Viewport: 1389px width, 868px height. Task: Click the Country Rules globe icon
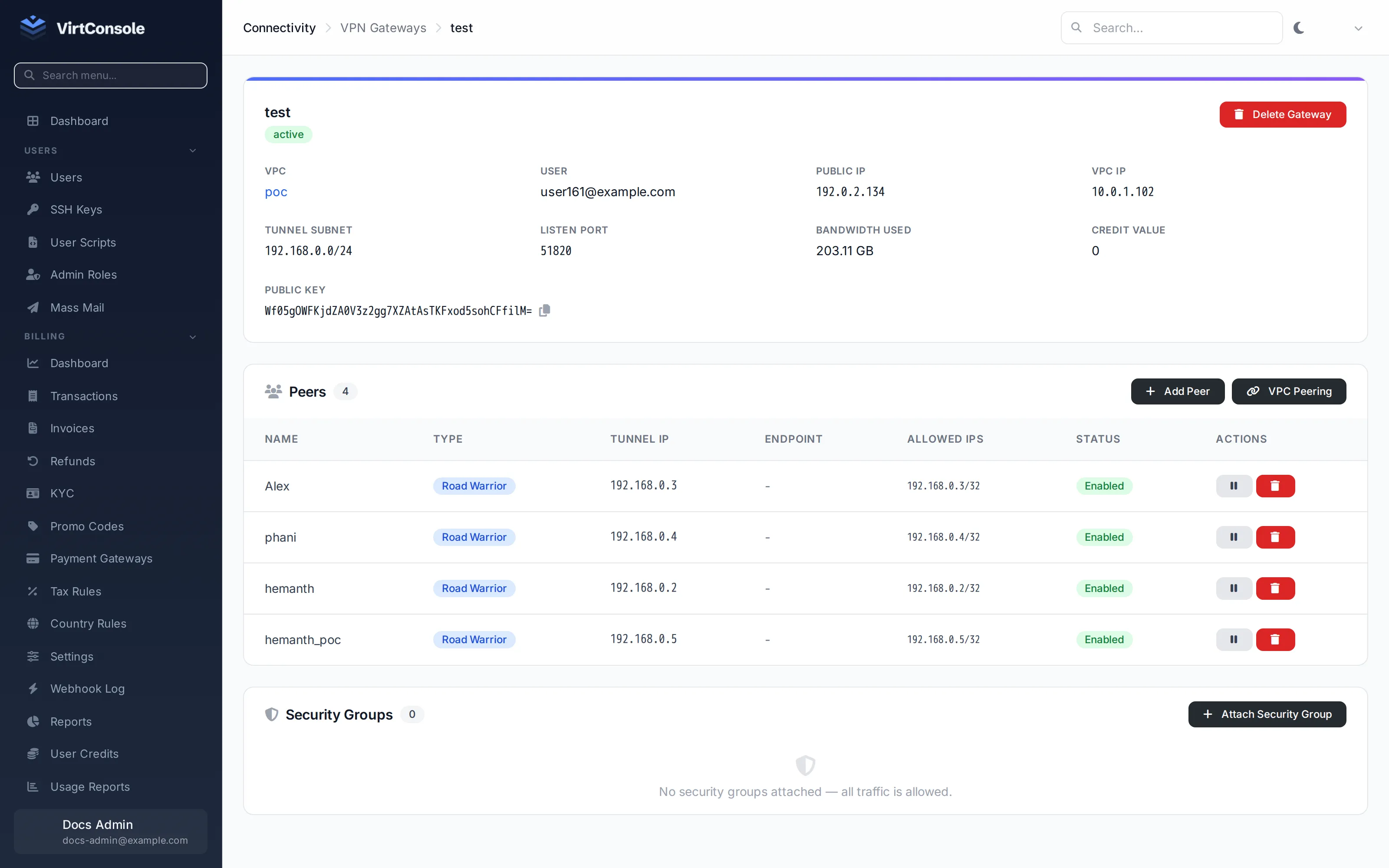coord(33,624)
